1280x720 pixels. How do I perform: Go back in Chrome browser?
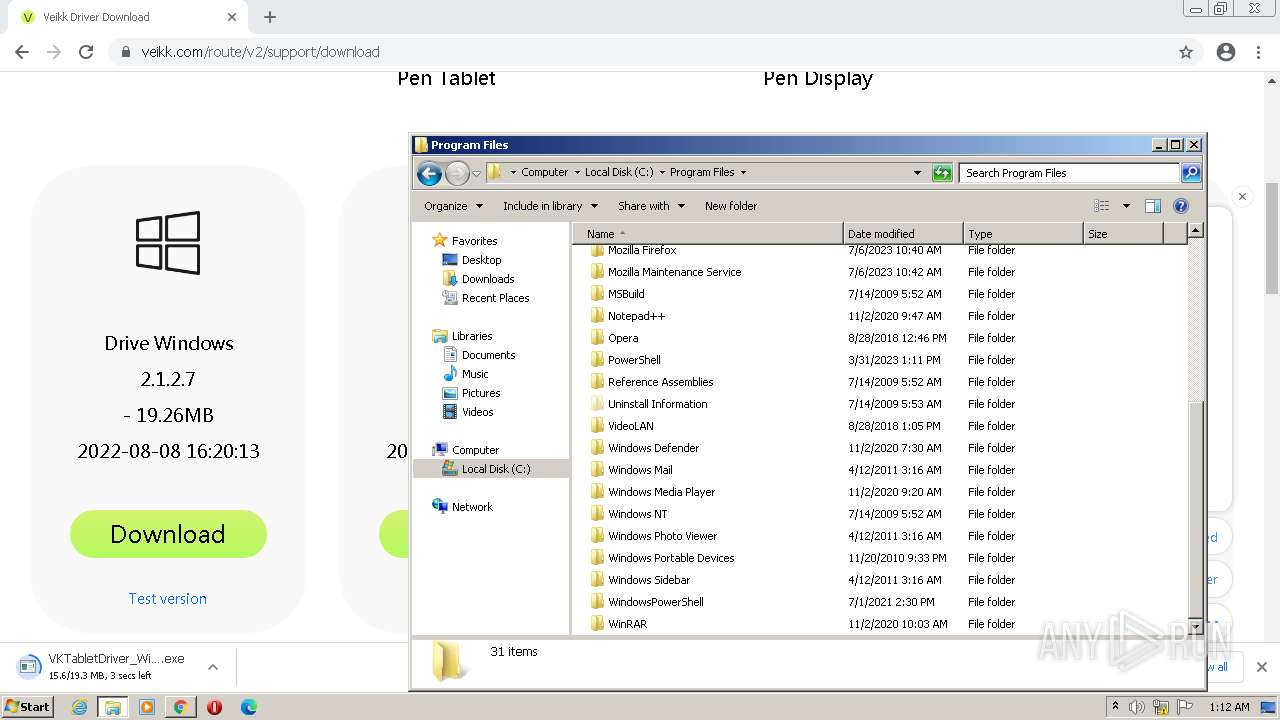pyautogui.click(x=22, y=52)
